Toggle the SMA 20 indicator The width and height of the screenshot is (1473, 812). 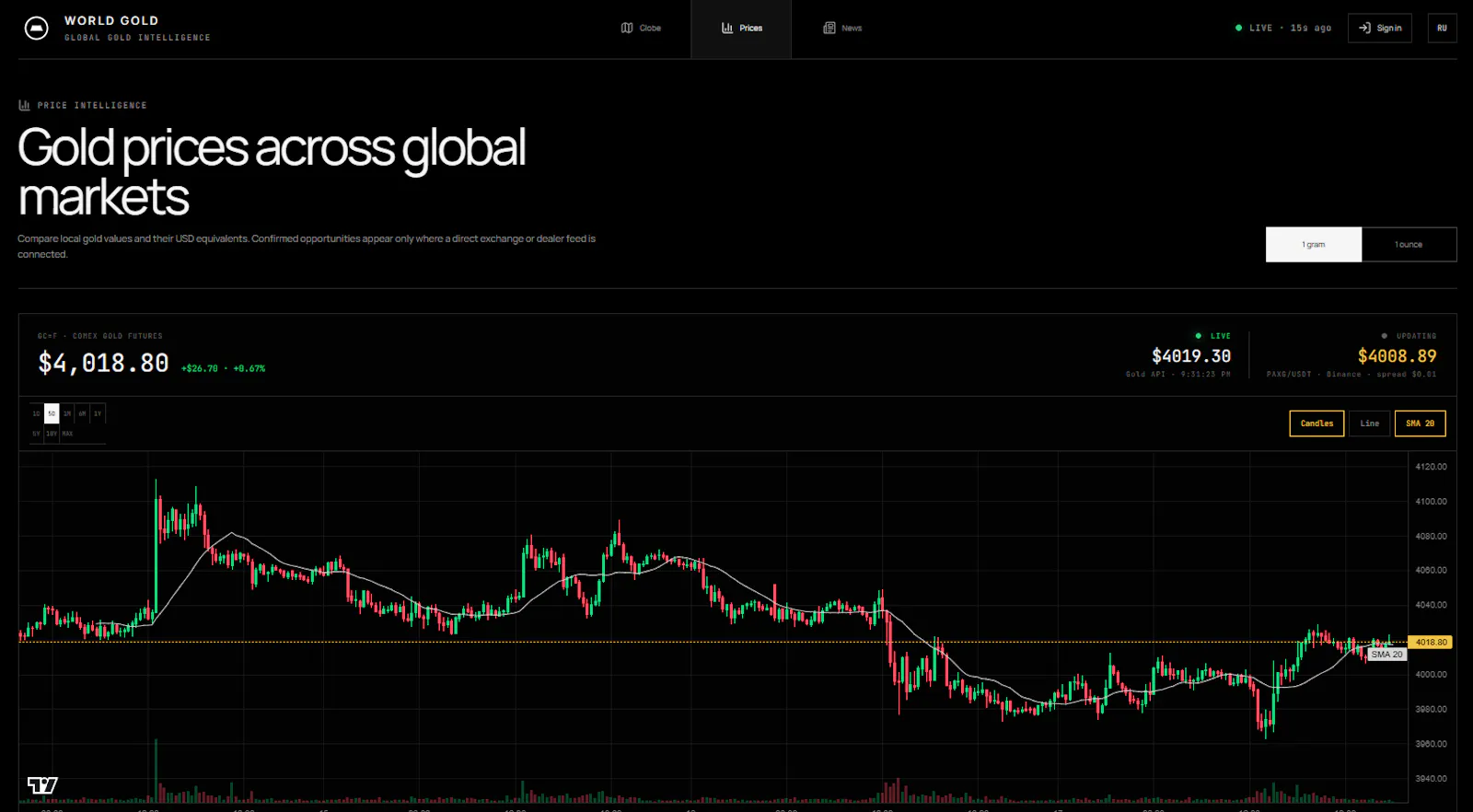pos(1420,423)
